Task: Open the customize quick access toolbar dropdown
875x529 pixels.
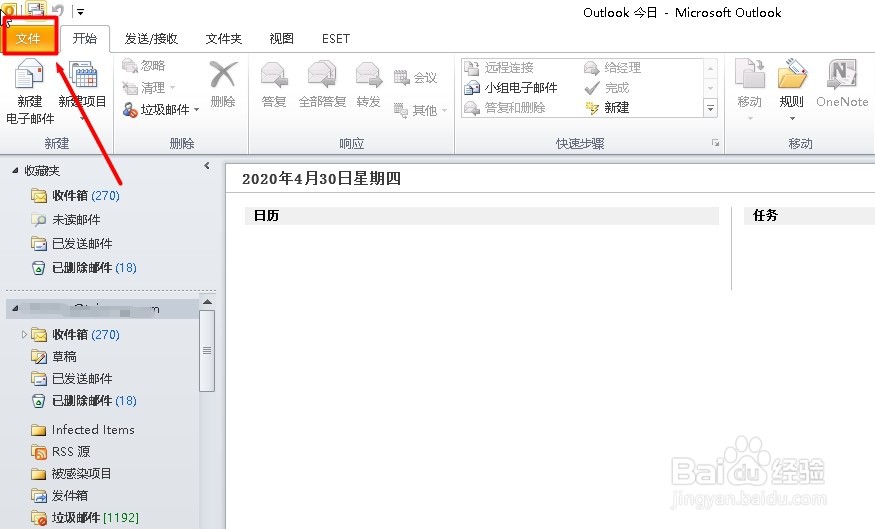Action: point(80,11)
